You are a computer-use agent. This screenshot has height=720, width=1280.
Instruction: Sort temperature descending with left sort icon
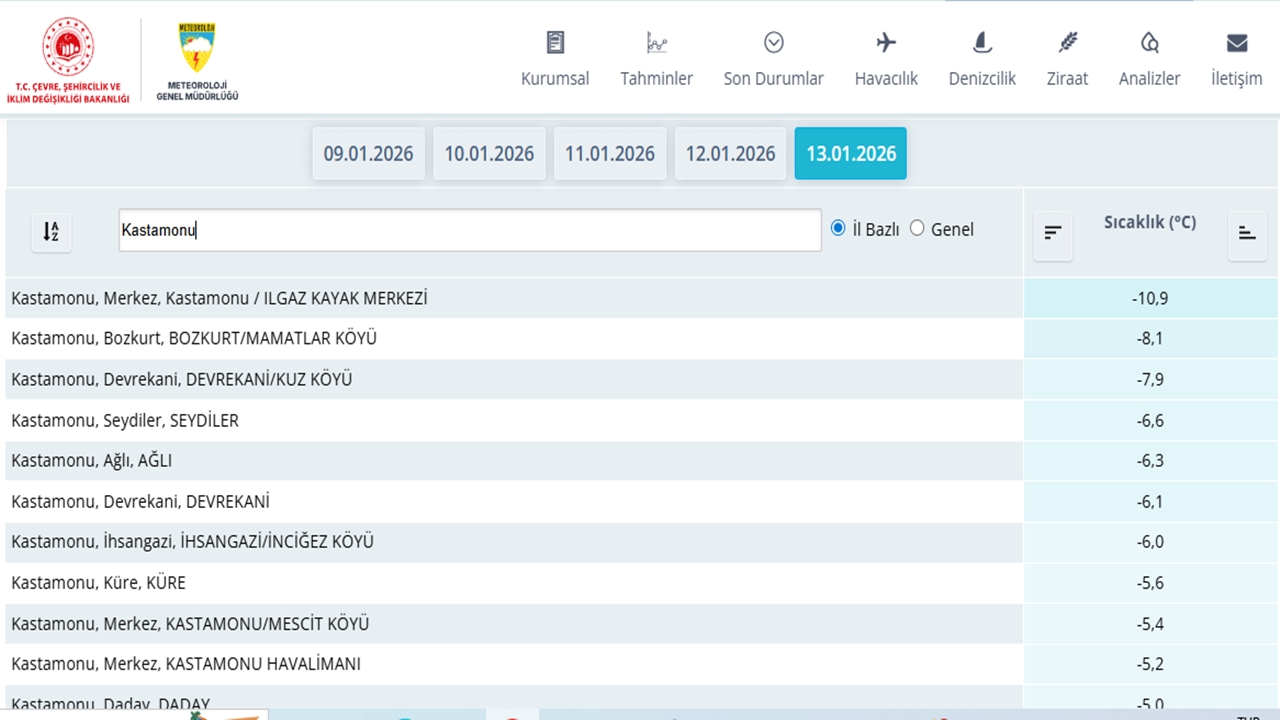click(x=1053, y=233)
